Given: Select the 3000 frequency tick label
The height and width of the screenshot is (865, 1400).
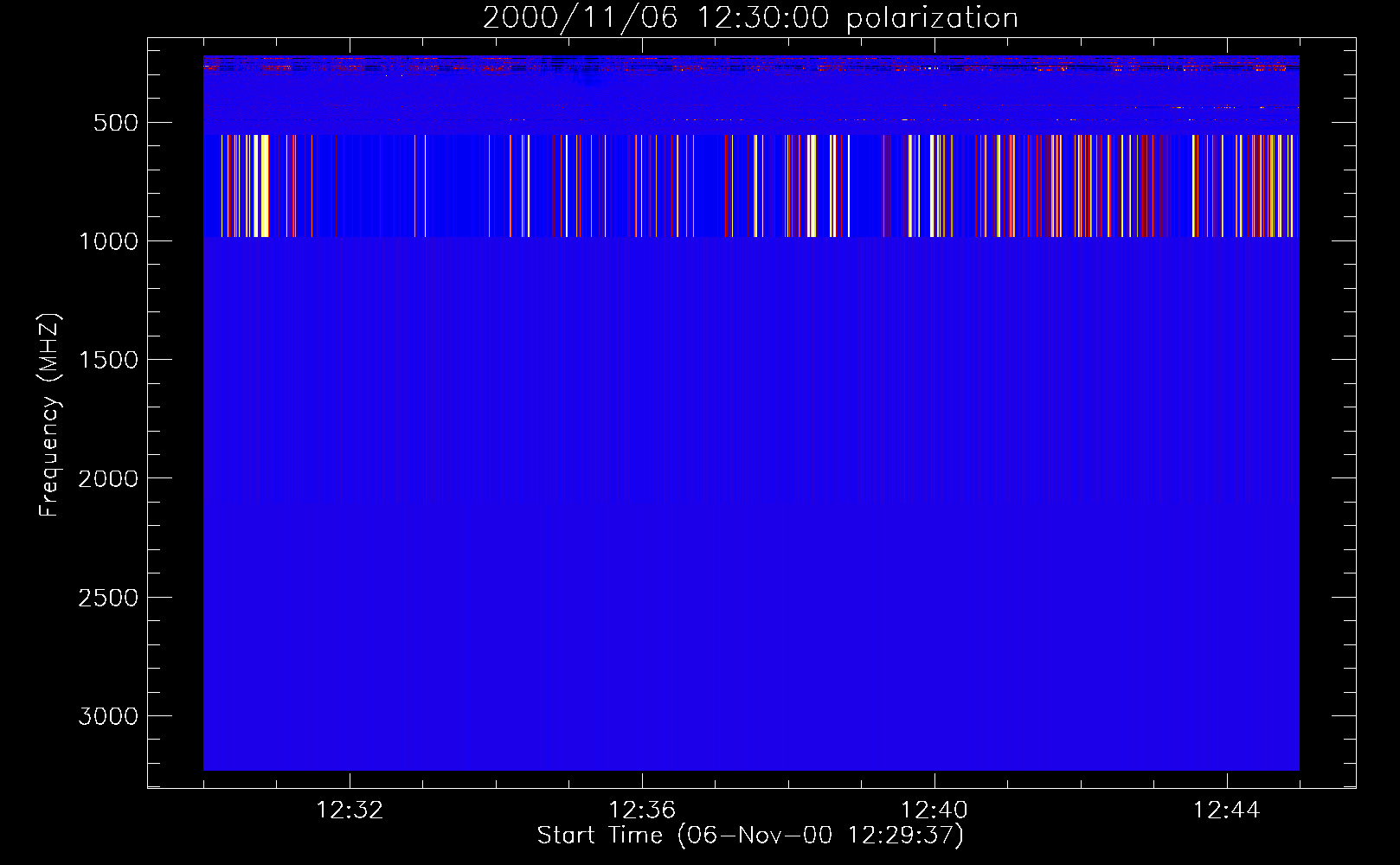Looking at the screenshot, I should (108, 716).
